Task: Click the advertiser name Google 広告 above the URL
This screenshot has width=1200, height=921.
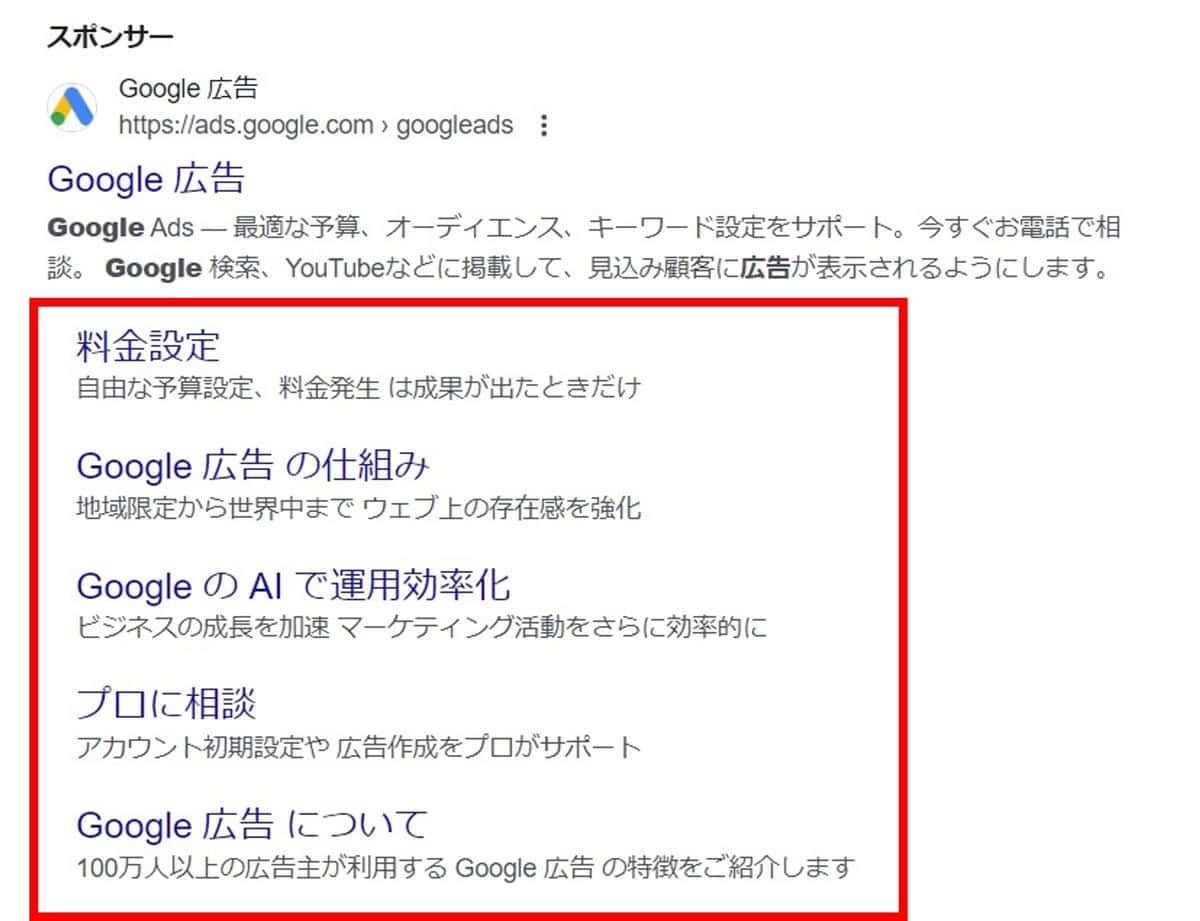Action: (x=188, y=89)
